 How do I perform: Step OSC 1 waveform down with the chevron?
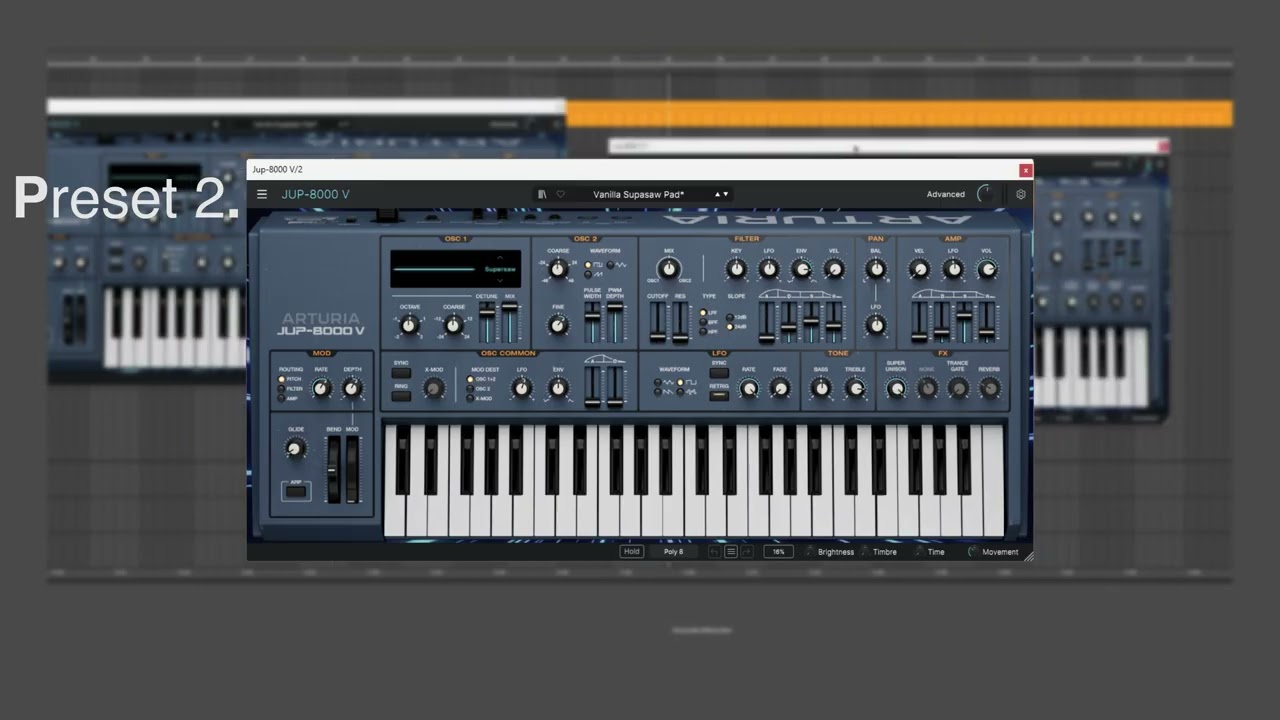(500, 281)
